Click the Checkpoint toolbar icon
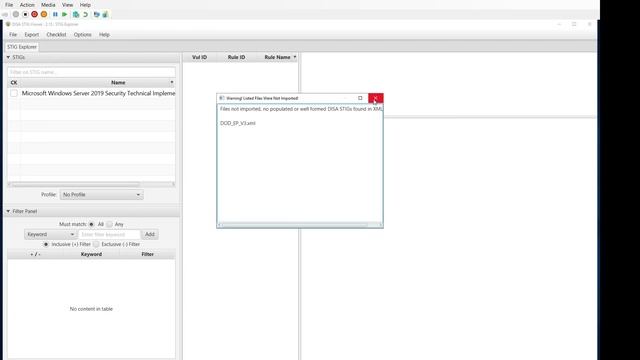Screen dimensions: 640x360 (76, 14)
